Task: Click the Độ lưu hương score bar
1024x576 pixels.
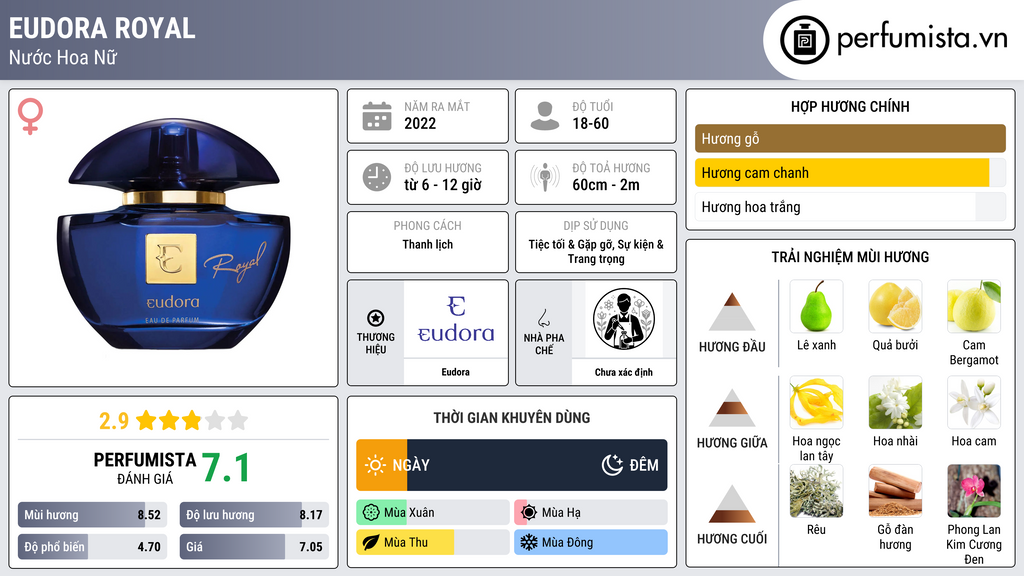Action: coord(254,515)
